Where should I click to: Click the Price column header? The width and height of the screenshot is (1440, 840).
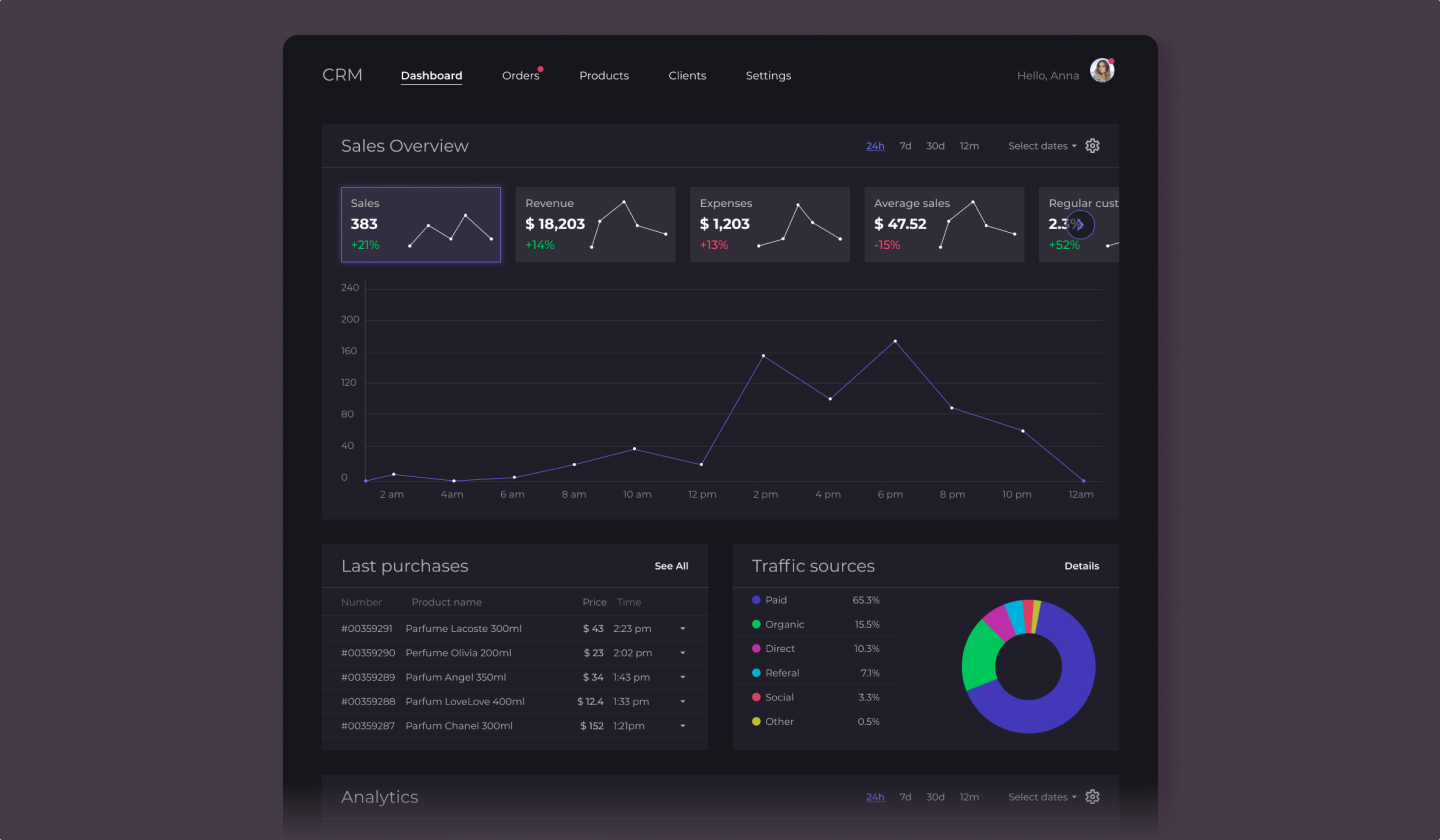click(x=595, y=602)
